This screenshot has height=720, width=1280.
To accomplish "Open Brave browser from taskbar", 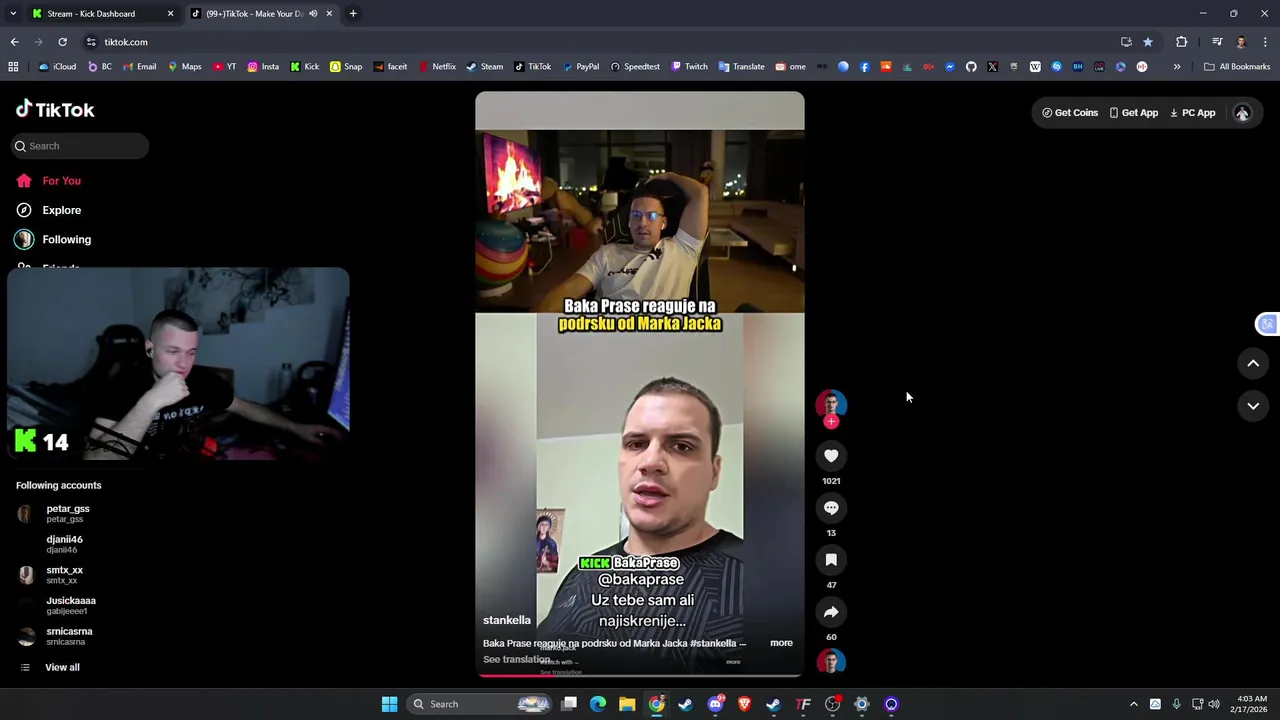I will (x=744, y=704).
